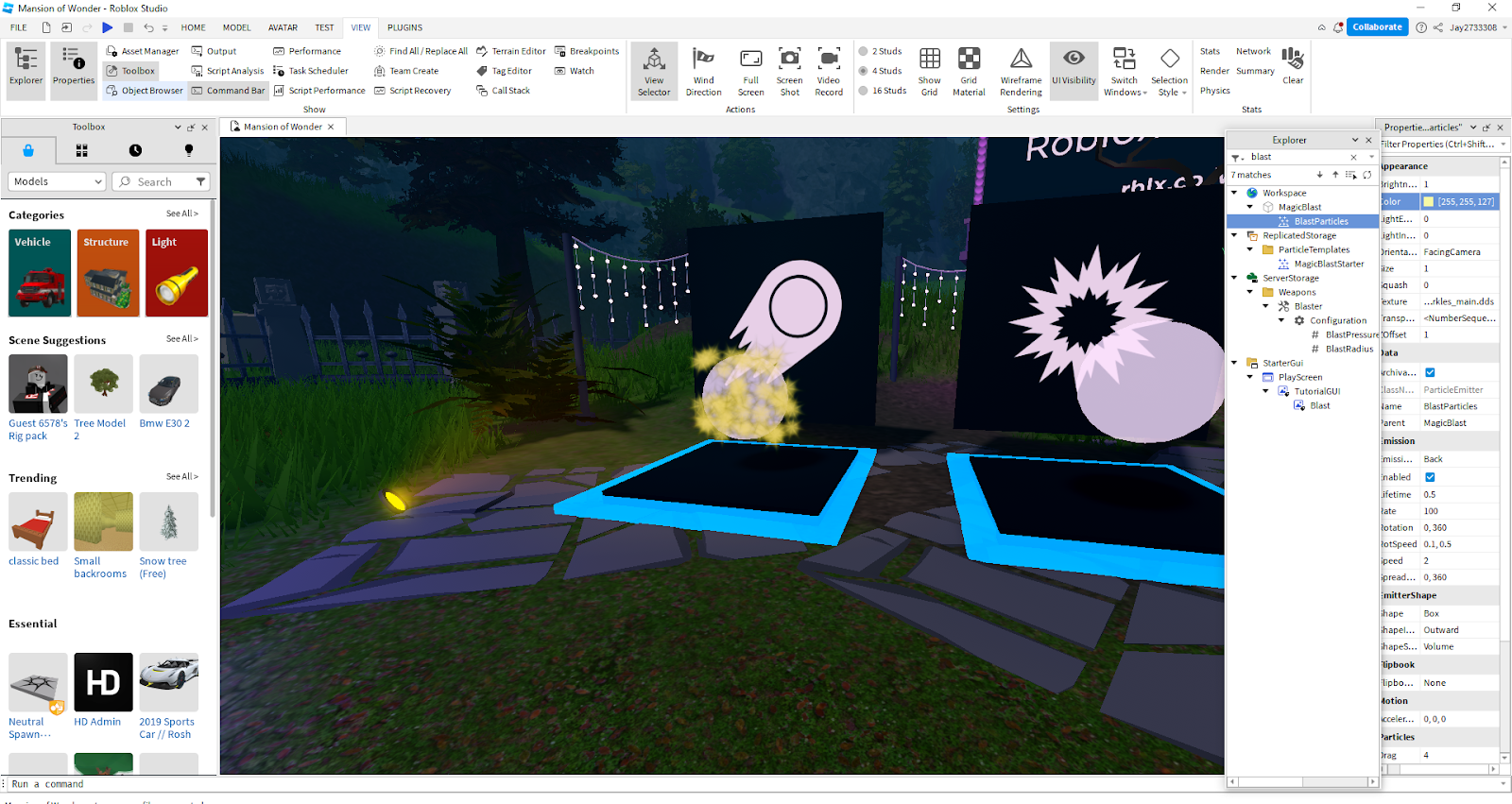Toggle the Command Bar
Image resolution: width=1512 pixels, height=804 pixels.
click(228, 91)
